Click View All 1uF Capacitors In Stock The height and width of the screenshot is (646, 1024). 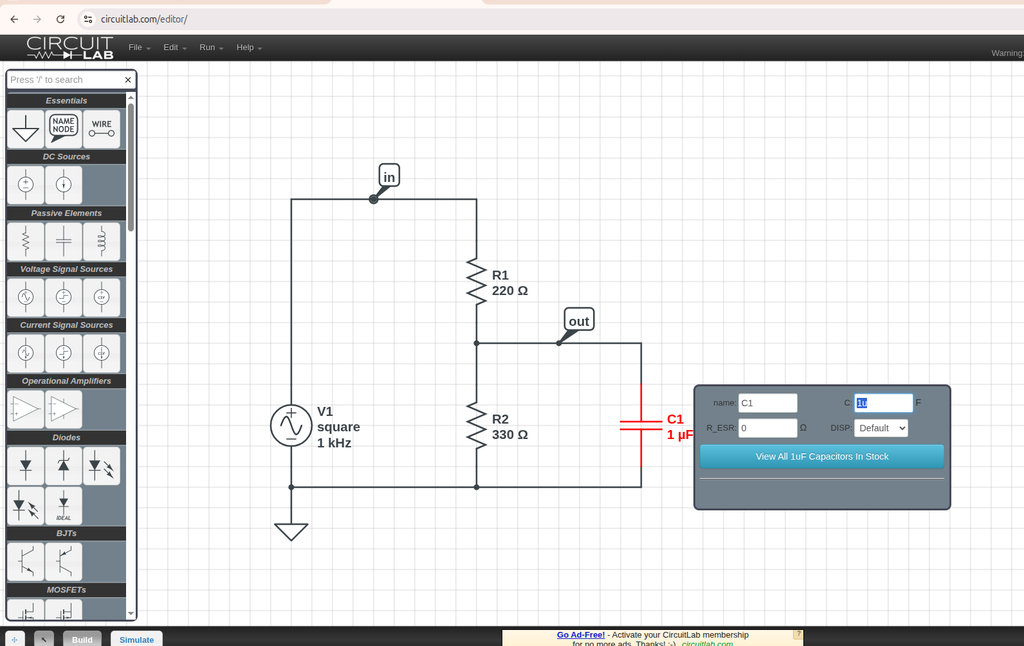point(822,457)
